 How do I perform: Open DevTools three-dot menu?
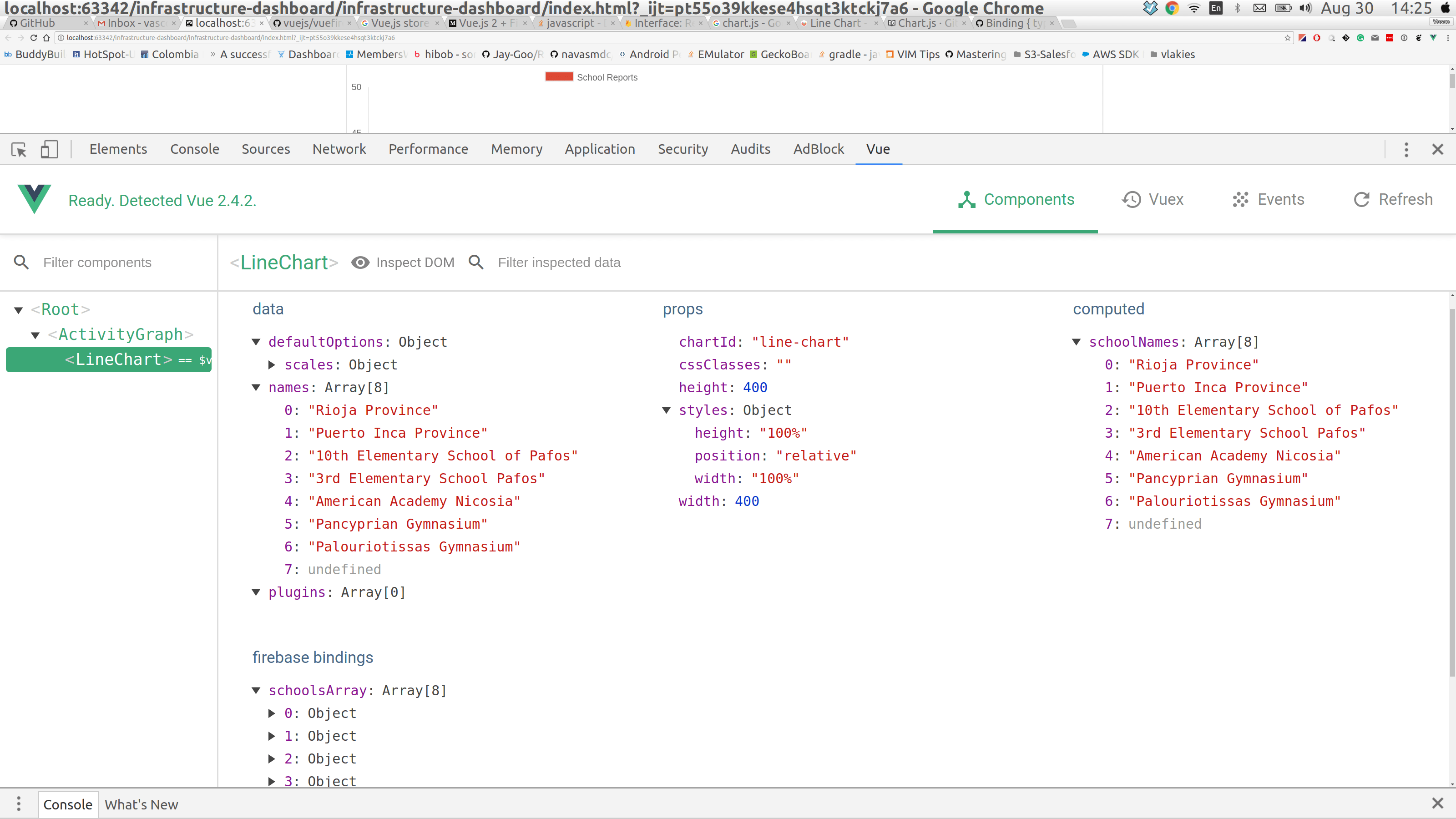coord(1406,149)
